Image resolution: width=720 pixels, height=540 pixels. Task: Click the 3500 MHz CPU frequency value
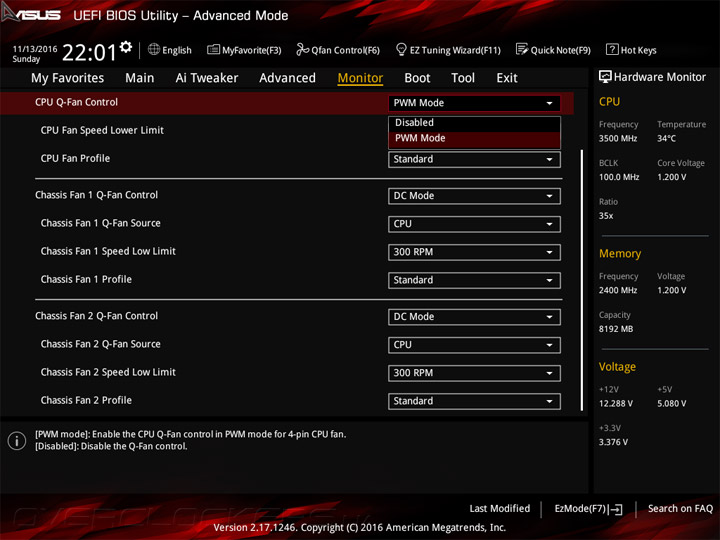(618, 139)
